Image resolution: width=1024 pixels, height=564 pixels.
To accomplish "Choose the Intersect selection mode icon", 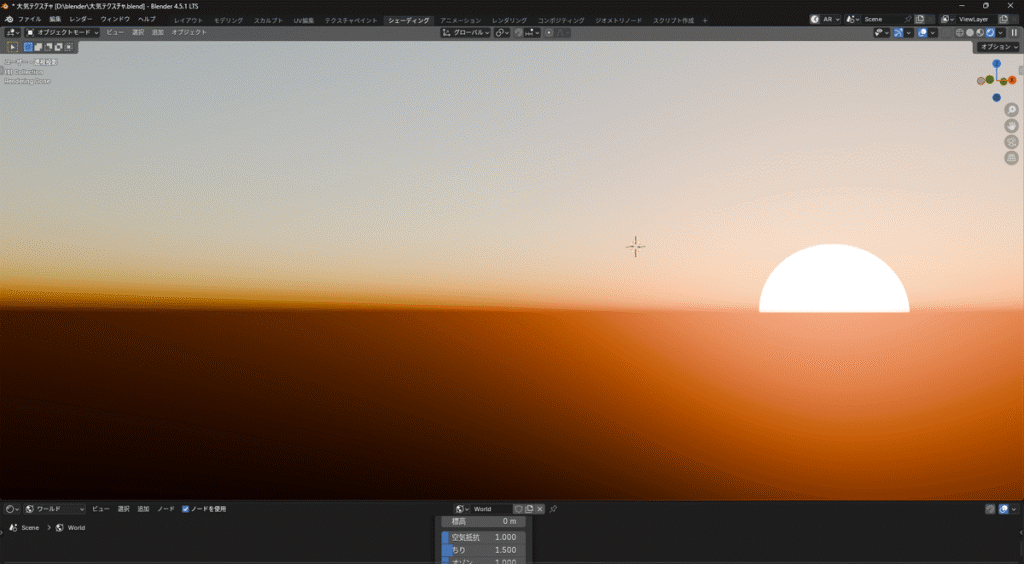I will [x=69, y=47].
